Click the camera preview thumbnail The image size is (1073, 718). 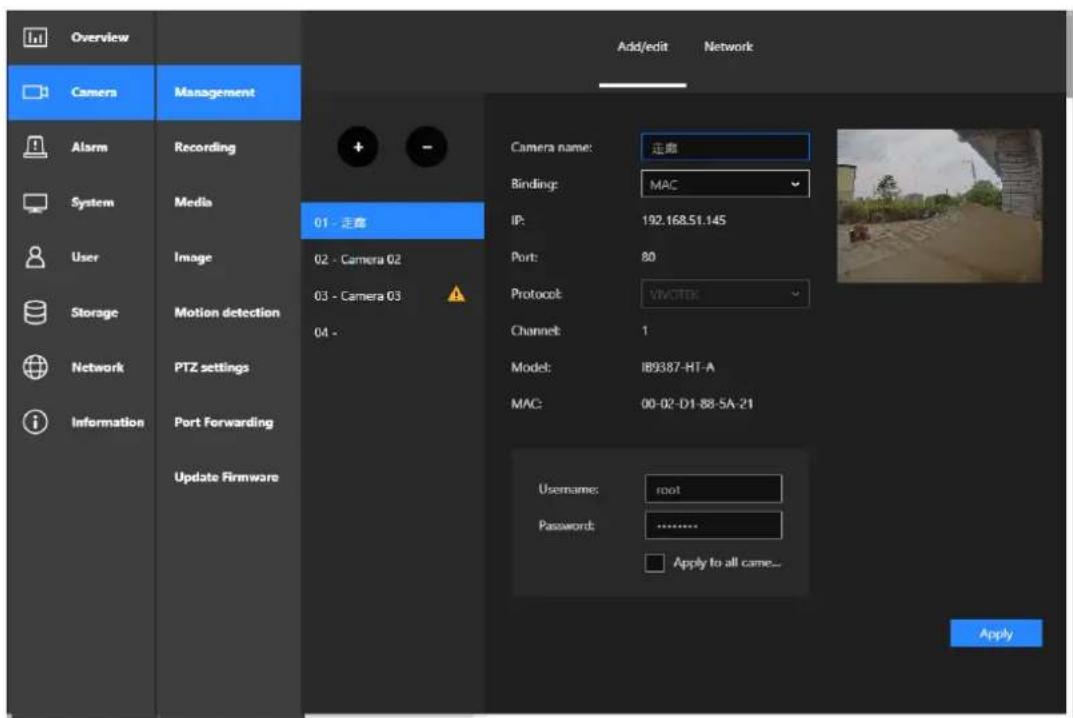(x=940, y=205)
